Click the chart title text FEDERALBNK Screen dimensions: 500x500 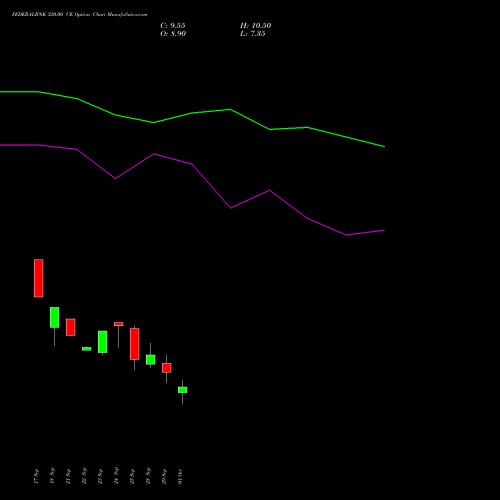click(28, 14)
